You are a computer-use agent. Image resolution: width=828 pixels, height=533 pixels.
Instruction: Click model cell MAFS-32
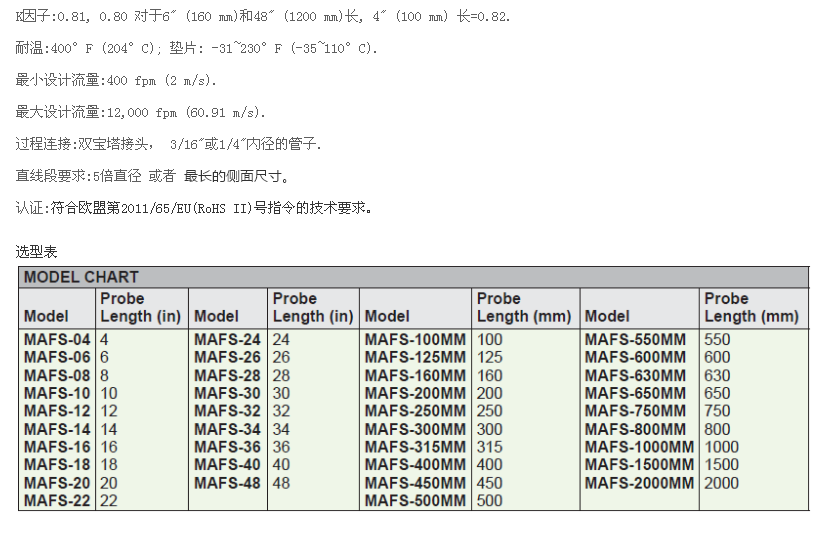pos(227,412)
